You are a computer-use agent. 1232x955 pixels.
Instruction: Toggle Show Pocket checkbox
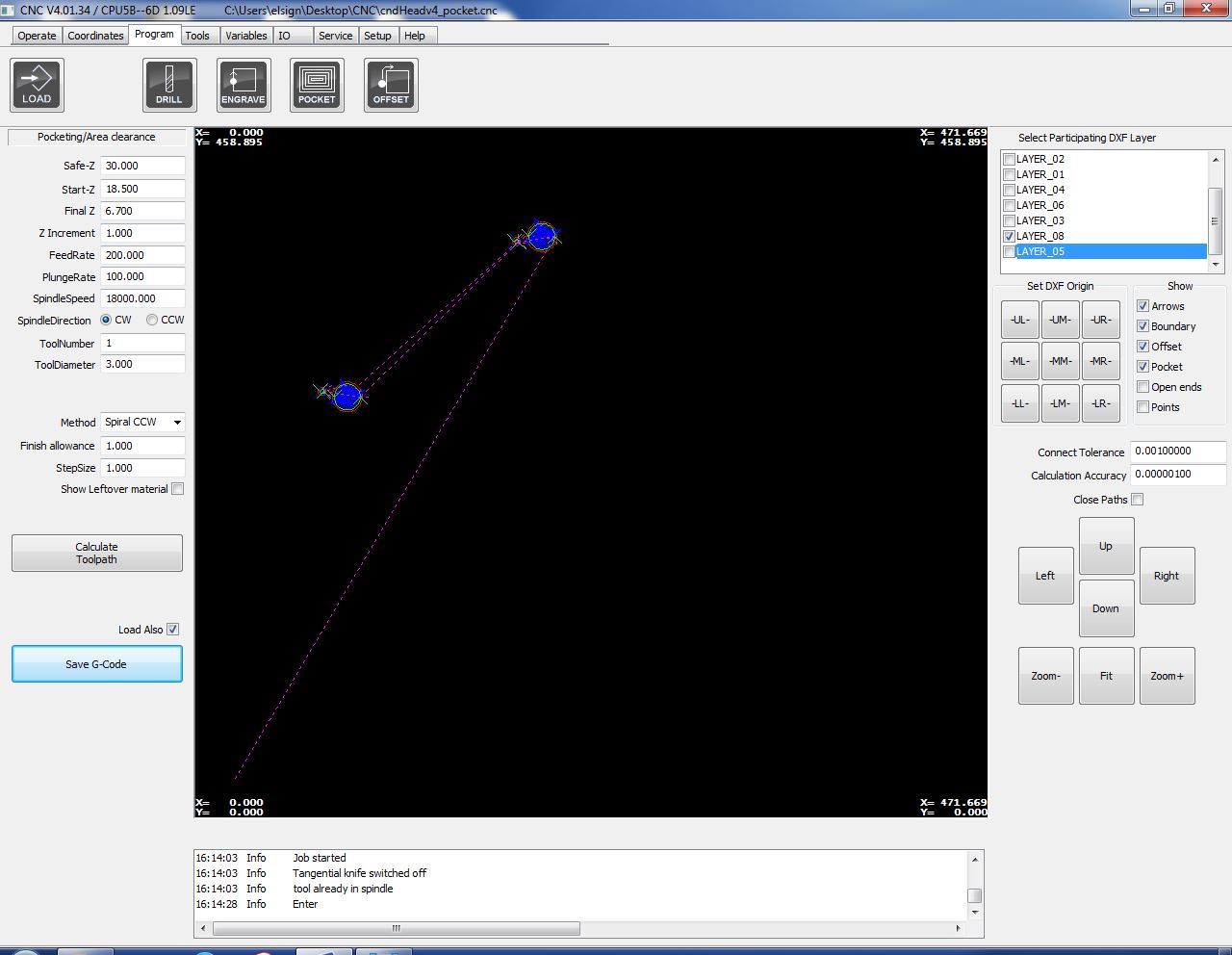[x=1143, y=367]
